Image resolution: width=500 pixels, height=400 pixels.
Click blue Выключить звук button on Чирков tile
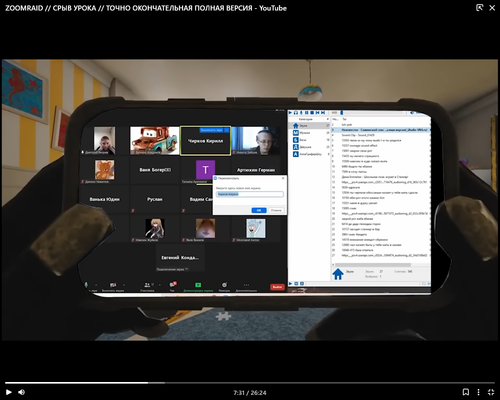point(212,130)
